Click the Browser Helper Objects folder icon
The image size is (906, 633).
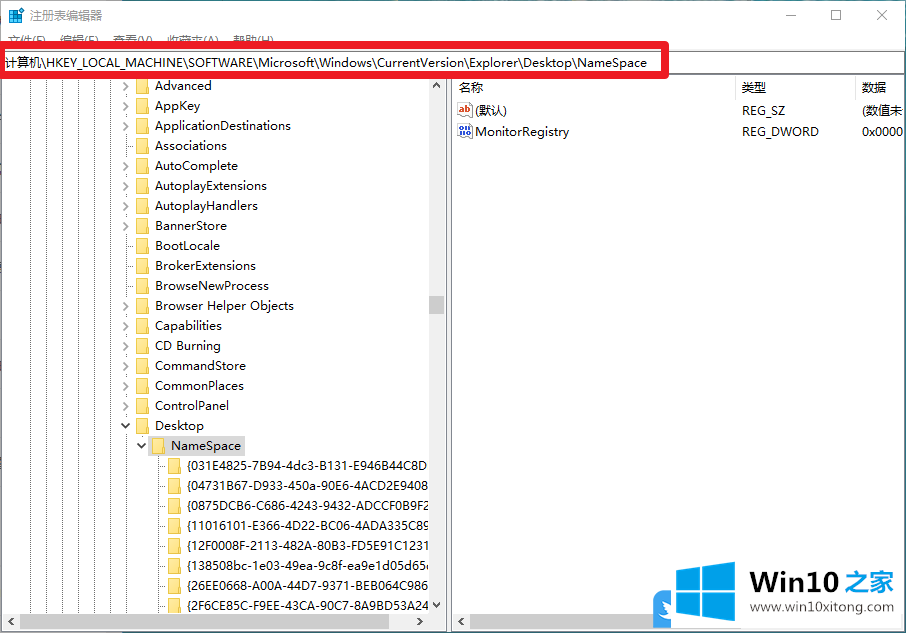pos(142,307)
